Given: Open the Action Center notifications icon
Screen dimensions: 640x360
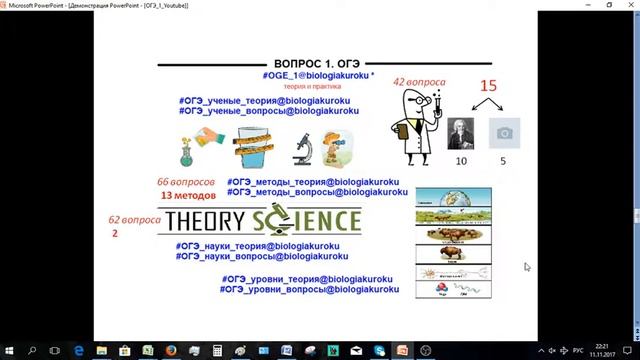Looking at the screenshot, I should point(627,351).
